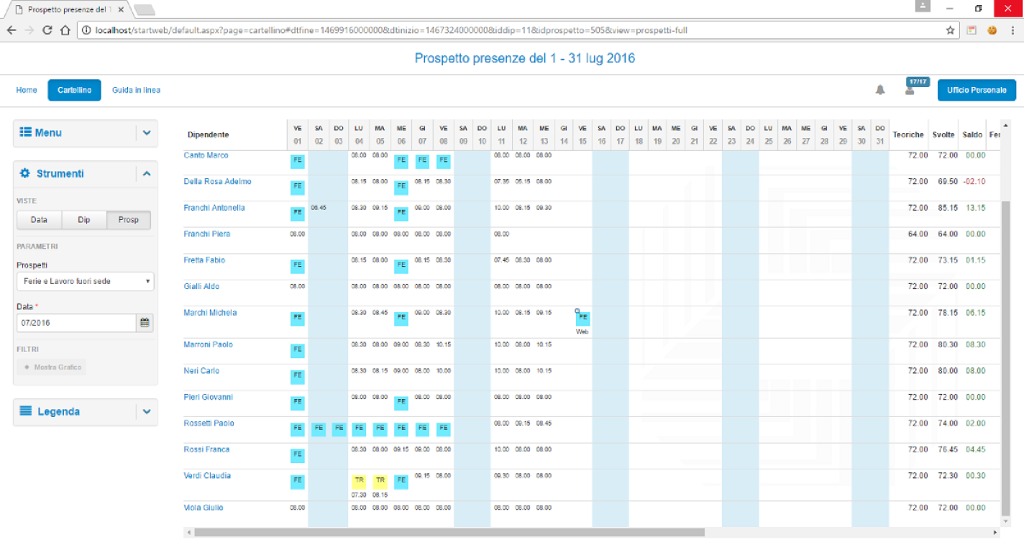
Task: Collapse the Strumenti panel
Action: [146, 174]
